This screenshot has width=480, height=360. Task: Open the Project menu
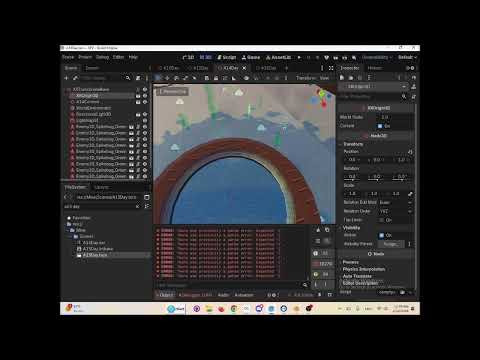tap(85, 57)
